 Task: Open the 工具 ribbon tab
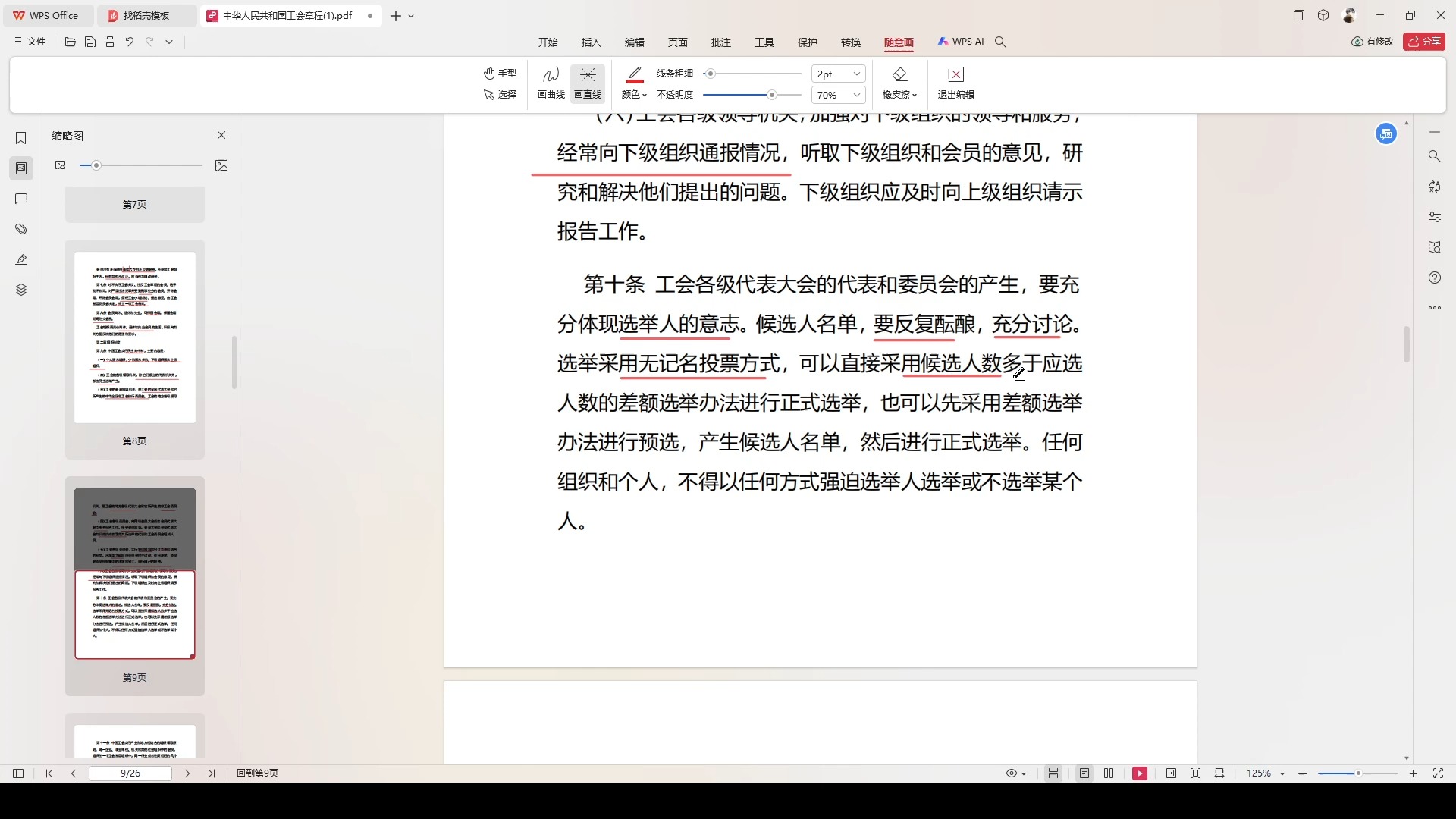point(764,42)
